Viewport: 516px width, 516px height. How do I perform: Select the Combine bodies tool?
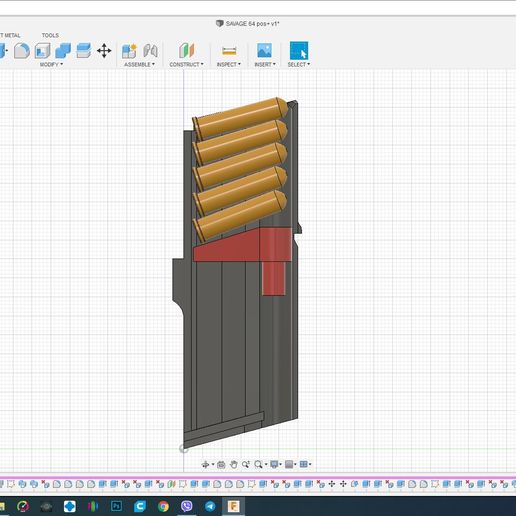coord(63,51)
